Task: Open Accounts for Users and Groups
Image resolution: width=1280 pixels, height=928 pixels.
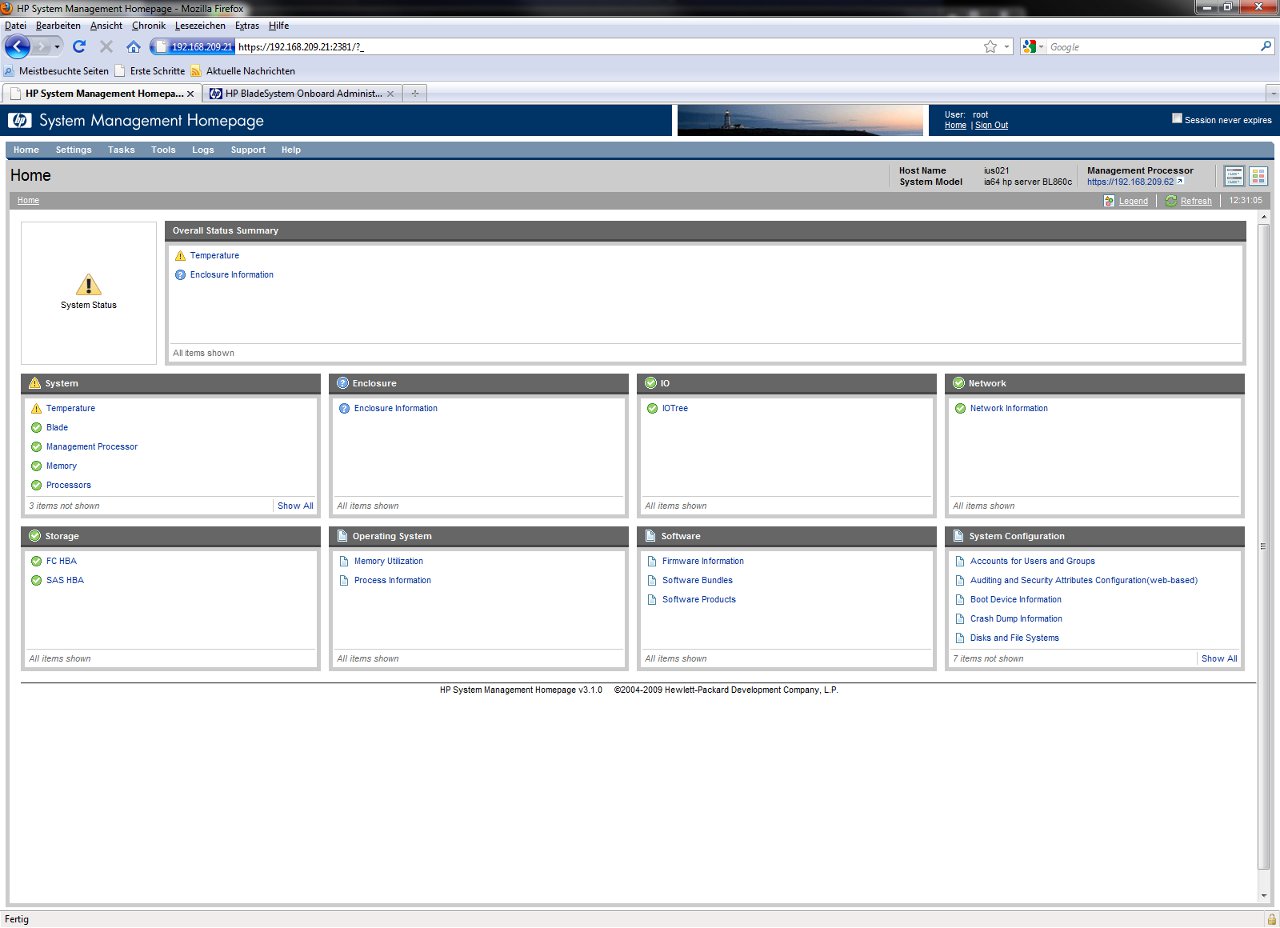Action: pyautogui.click(x=1032, y=561)
